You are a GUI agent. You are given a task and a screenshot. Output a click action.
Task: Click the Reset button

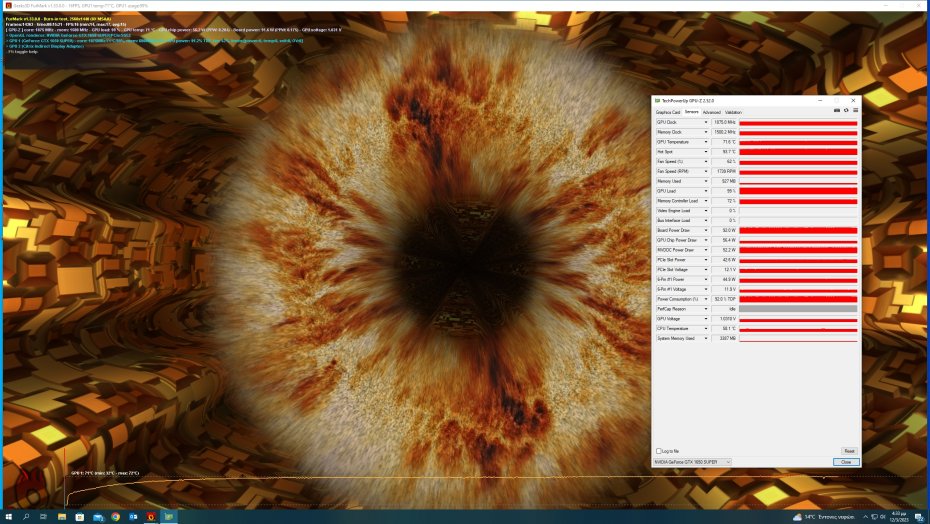coord(848,451)
